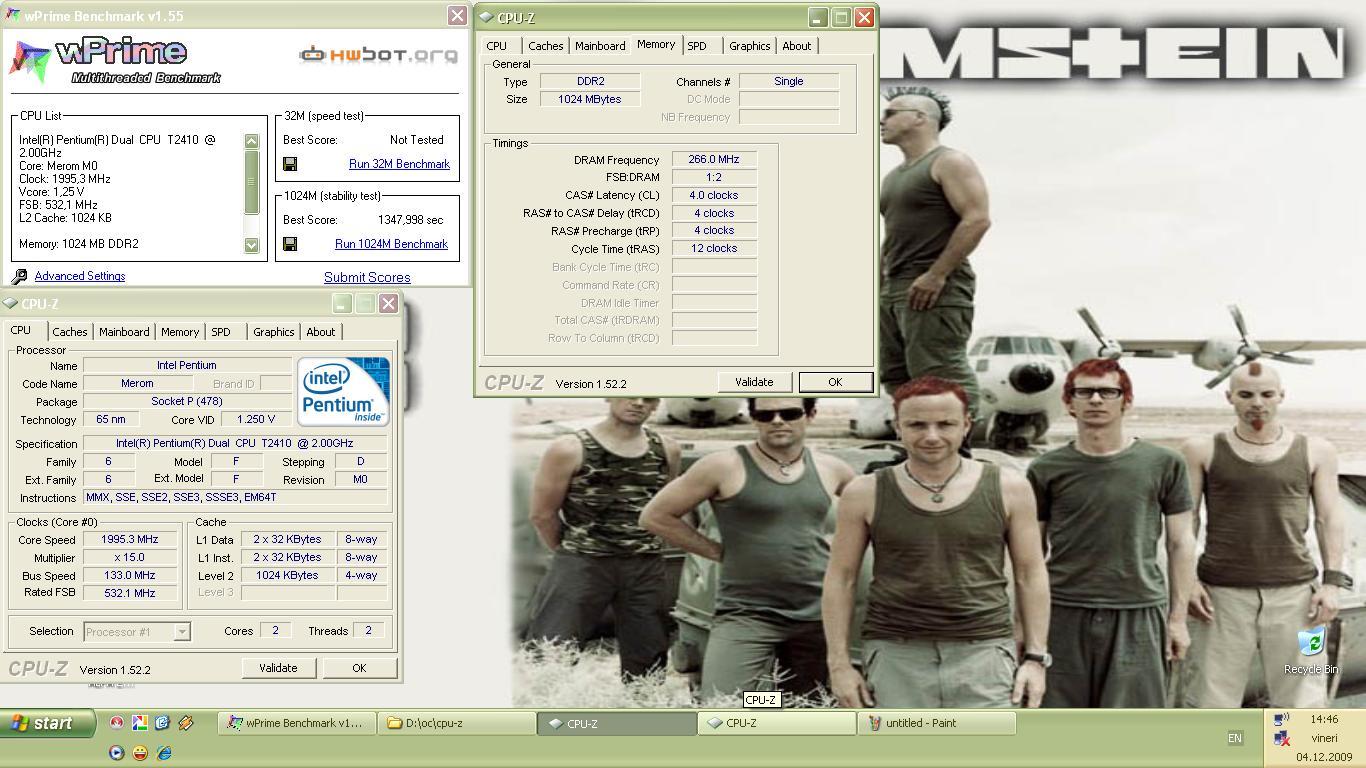Click the red round quick launch icon
Screen dimensions: 1366x768
tap(117, 723)
